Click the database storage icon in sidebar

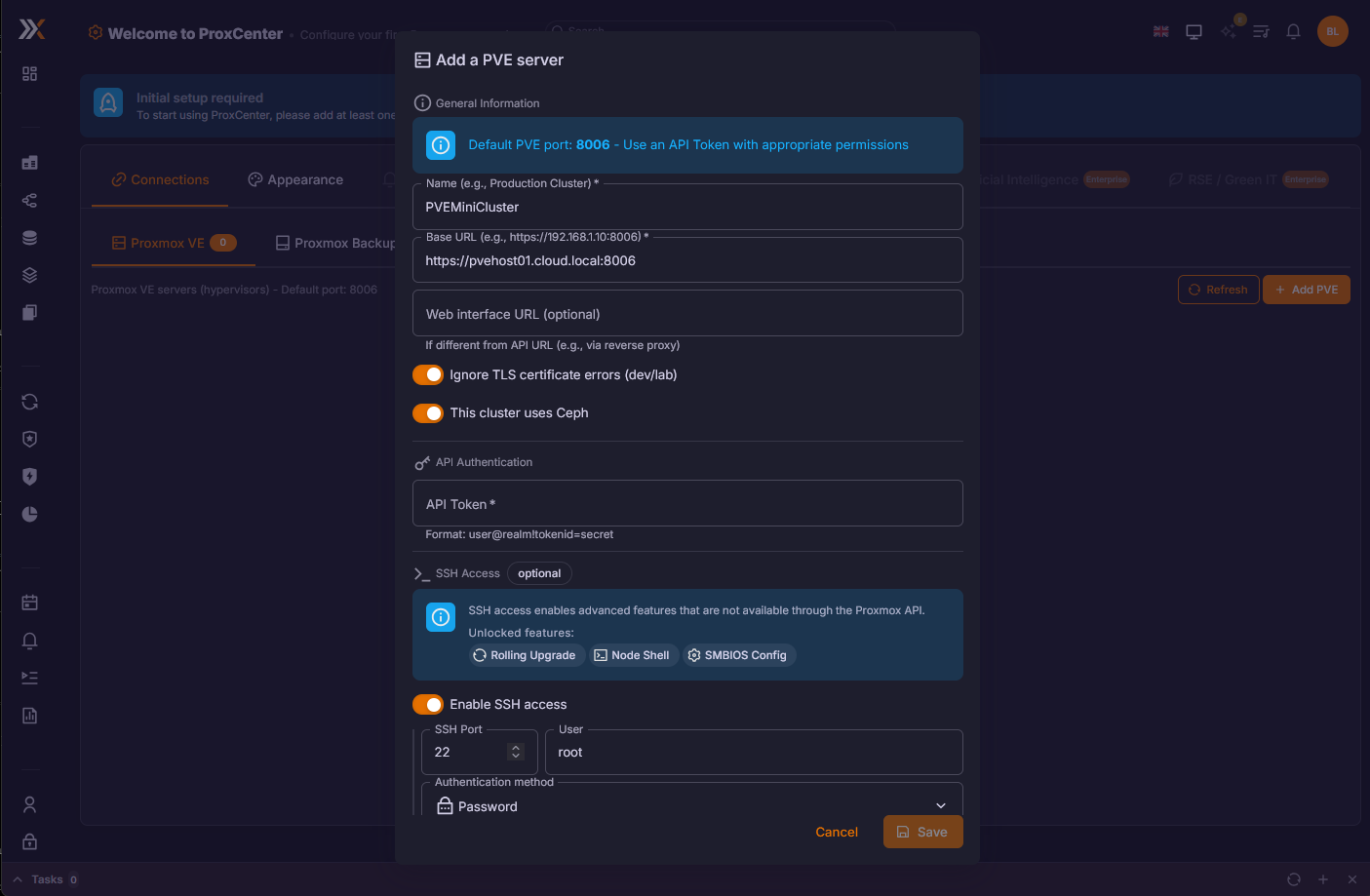click(x=30, y=238)
